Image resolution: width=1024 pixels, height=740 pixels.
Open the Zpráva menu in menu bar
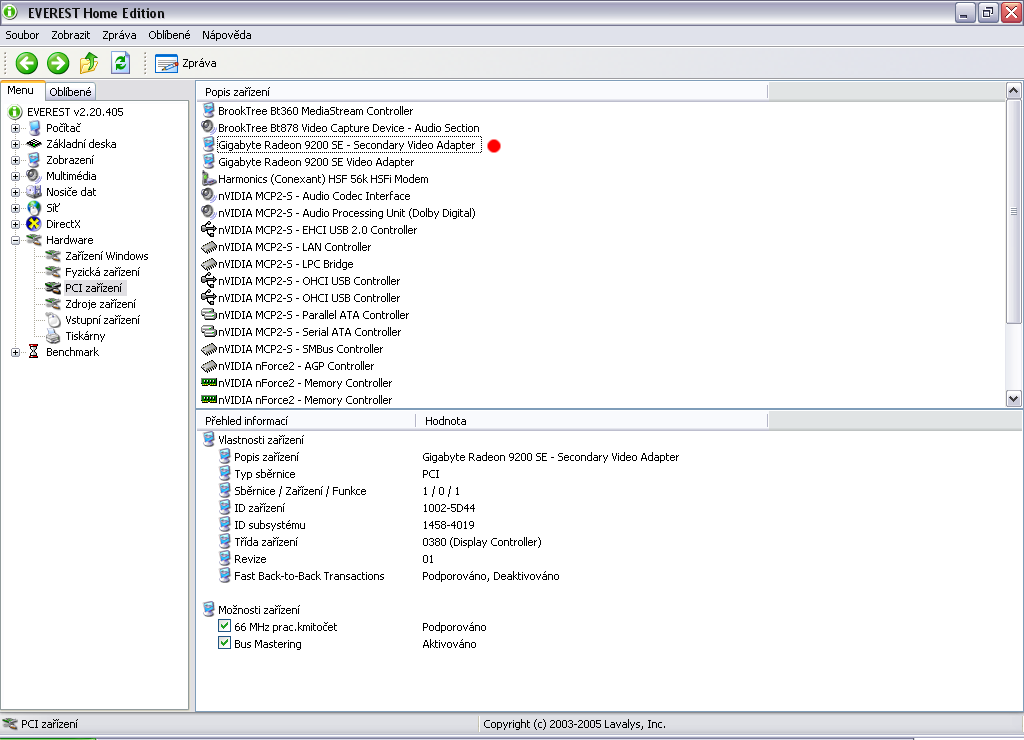pos(119,35)
